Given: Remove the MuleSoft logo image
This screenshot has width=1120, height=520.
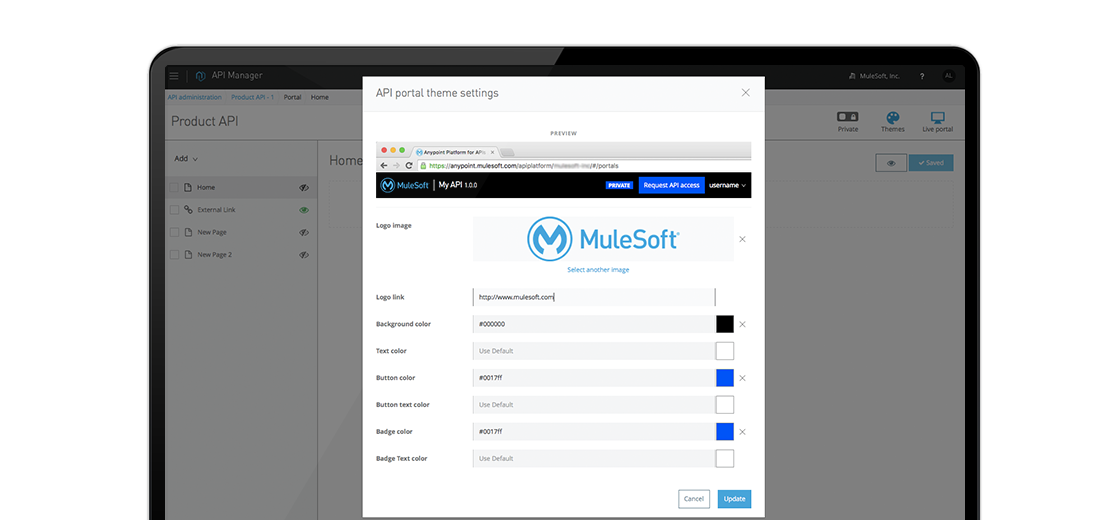Looking at the screenshot, I should click(742, 240).
